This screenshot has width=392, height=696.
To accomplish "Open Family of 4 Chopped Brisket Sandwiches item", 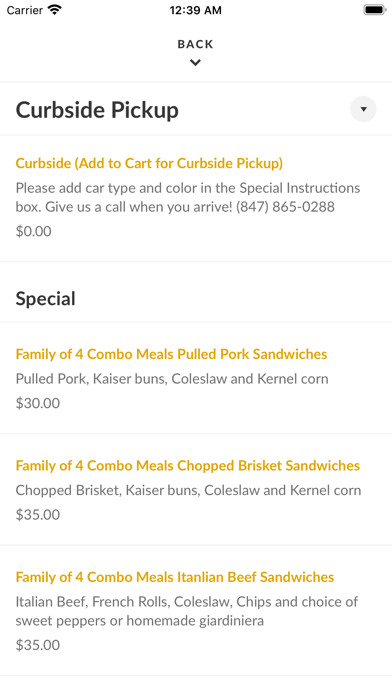I will pyautogui.click(x=188, y=466).
